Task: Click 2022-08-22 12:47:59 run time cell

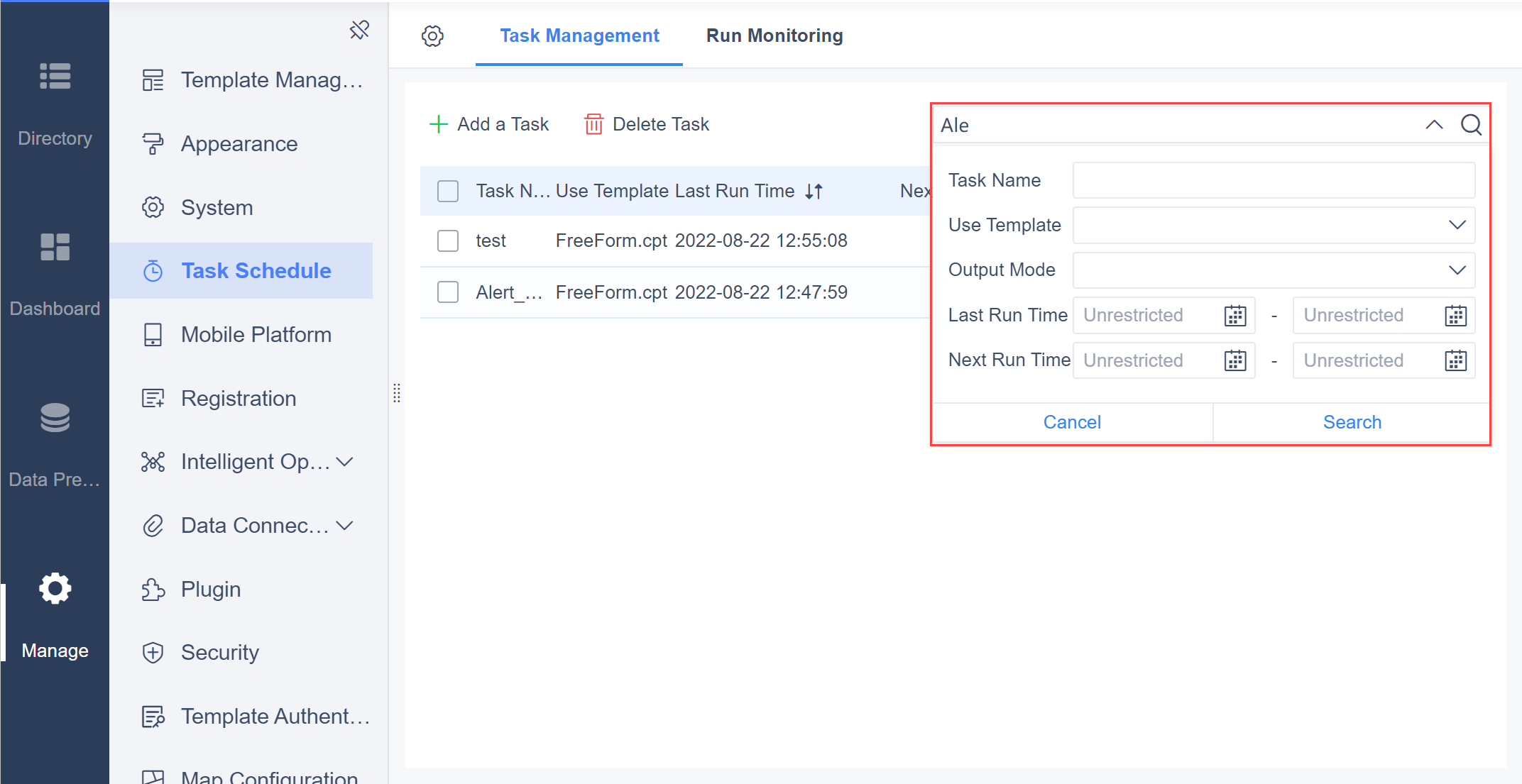Action: [x=761, y=292]
